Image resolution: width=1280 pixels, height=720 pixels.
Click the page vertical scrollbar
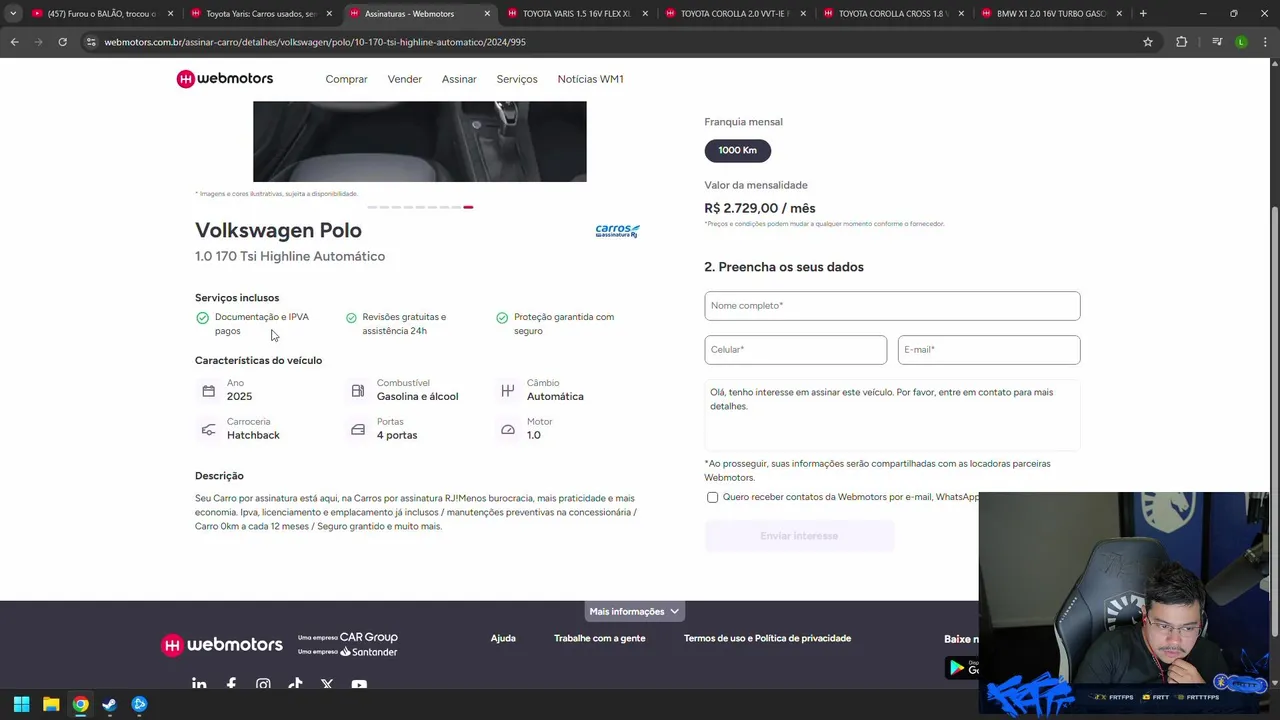(1274, 420)
